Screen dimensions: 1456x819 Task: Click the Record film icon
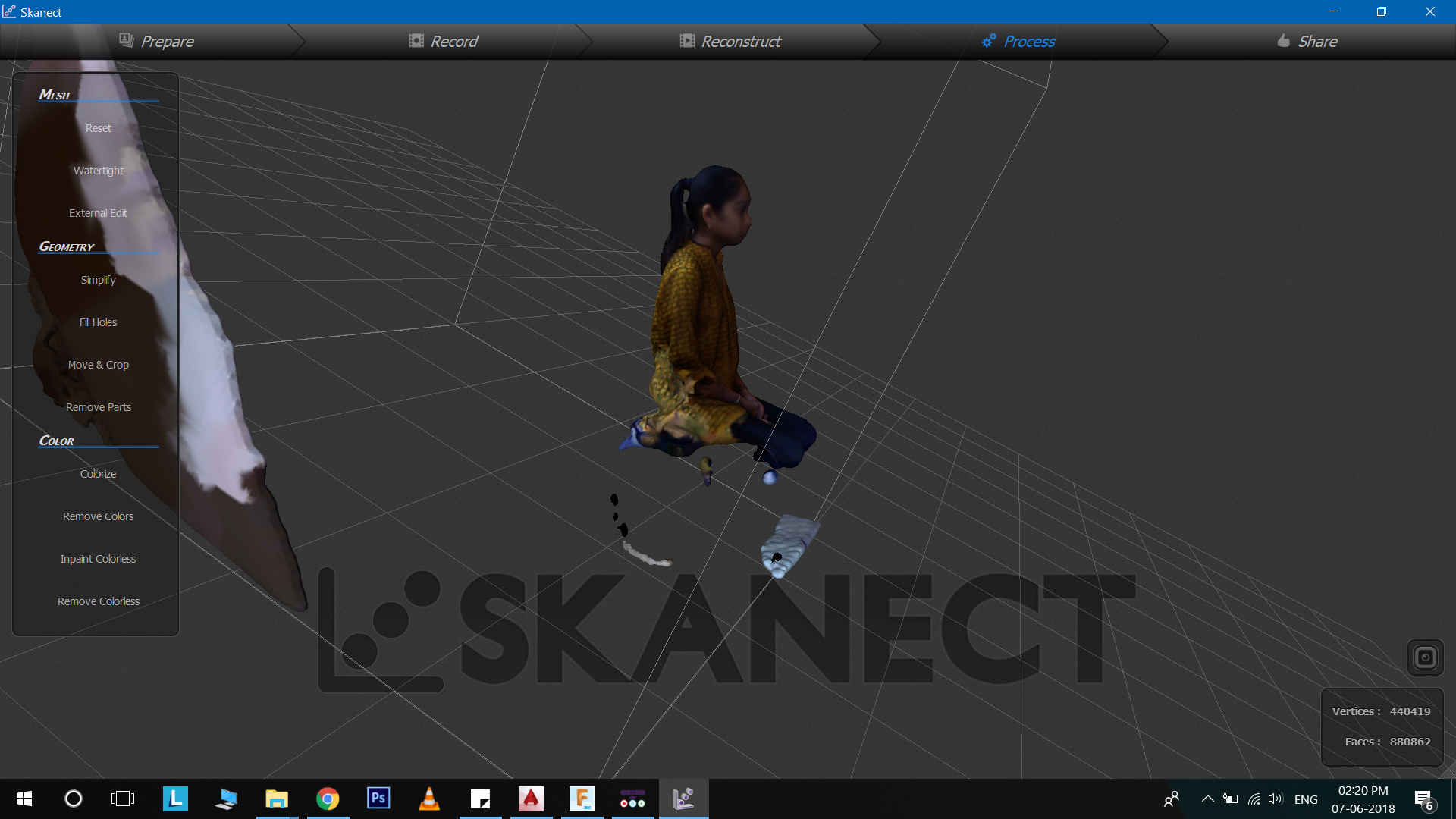coord(416,40)
